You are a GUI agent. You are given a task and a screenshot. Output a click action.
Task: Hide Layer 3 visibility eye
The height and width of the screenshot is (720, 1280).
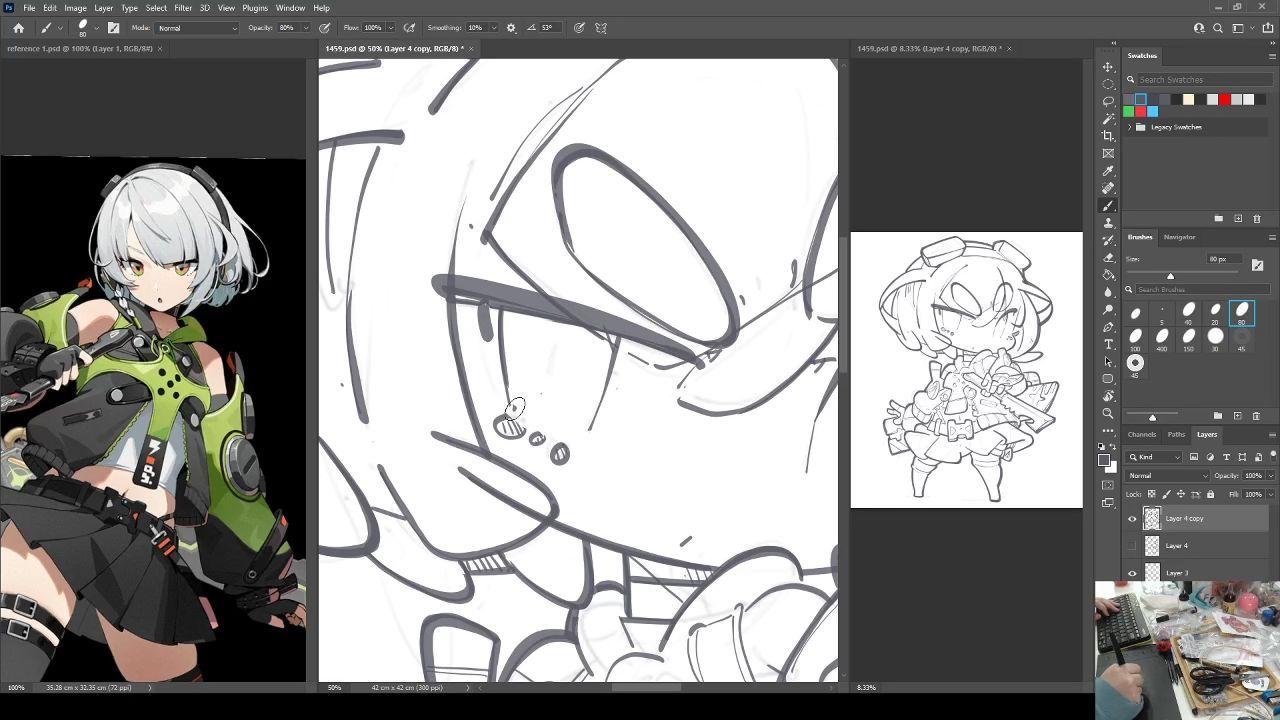point(1132,573)
